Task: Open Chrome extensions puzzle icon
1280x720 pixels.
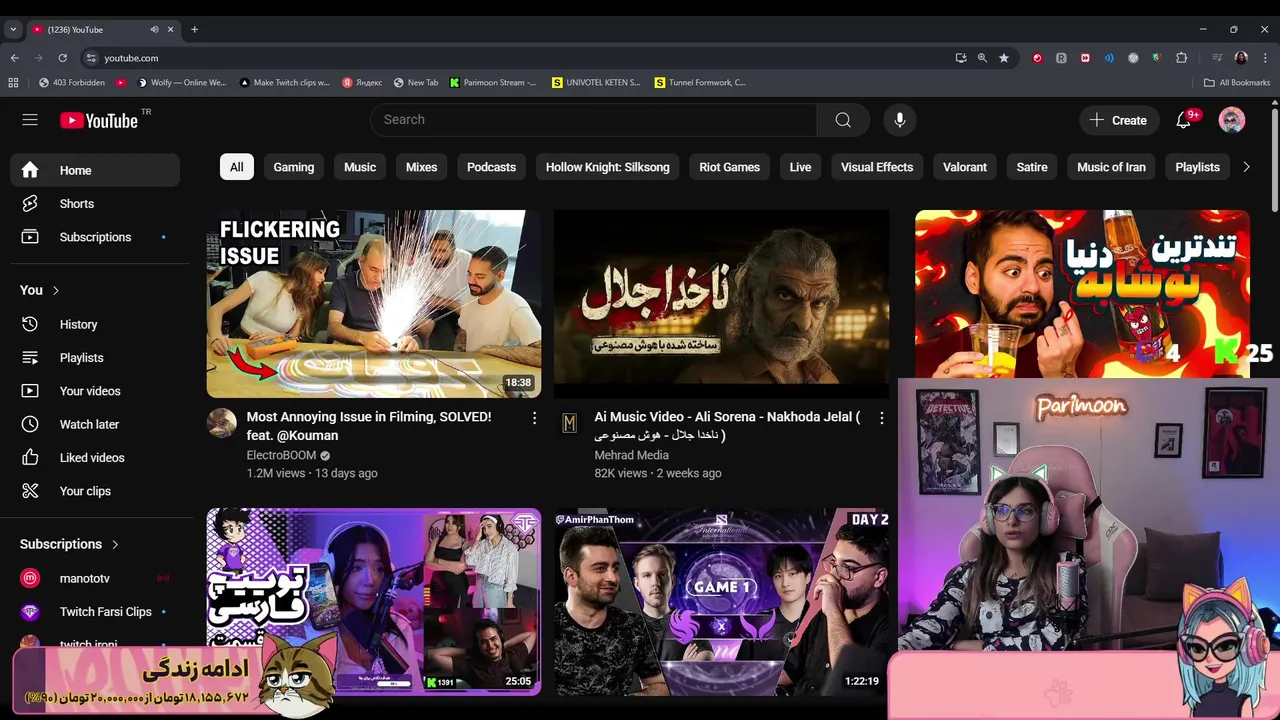Action: click(x=1181, y=58)
